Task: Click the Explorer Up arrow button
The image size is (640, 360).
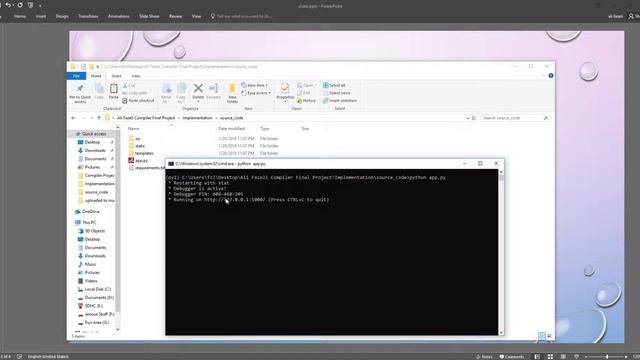Action: tap(99, 118)
